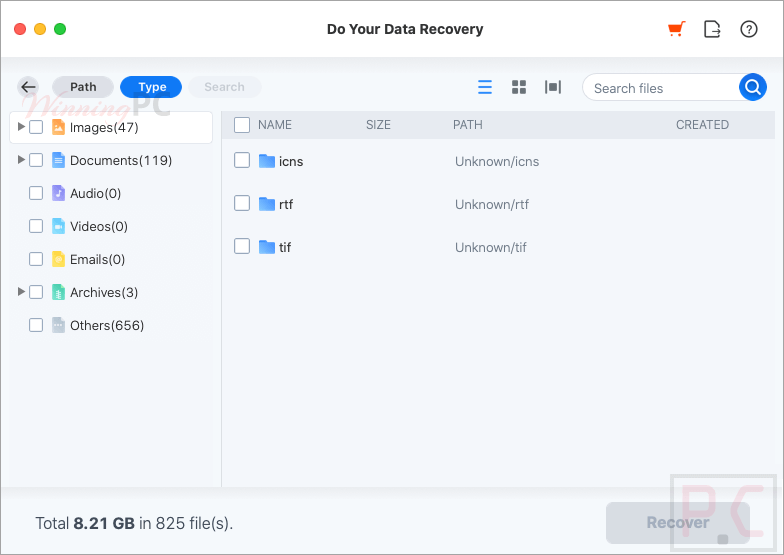Select the Emails(0) tree label
This screenshot has height=555, width=784.
98,260
